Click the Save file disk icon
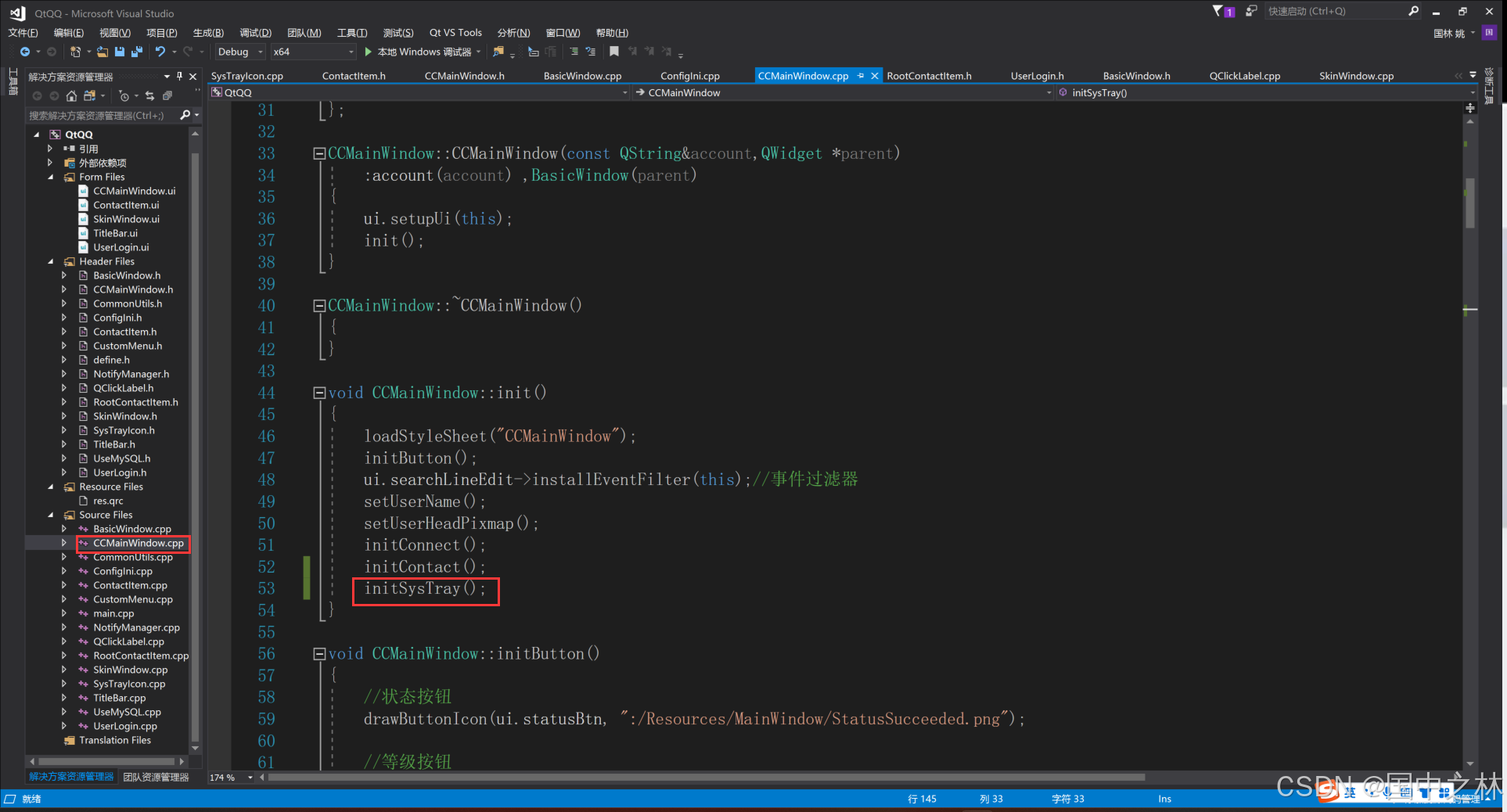 pos(120,52)
